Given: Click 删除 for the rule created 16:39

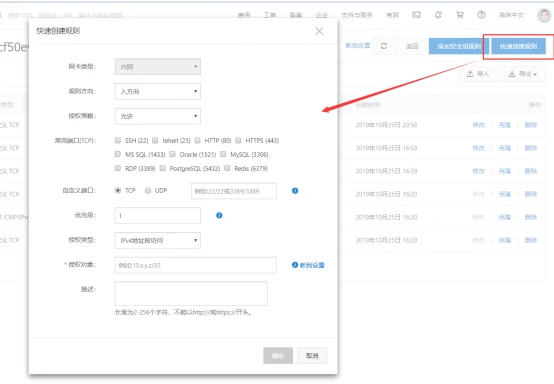Looking at the screenshot, I should coord(531,171).
